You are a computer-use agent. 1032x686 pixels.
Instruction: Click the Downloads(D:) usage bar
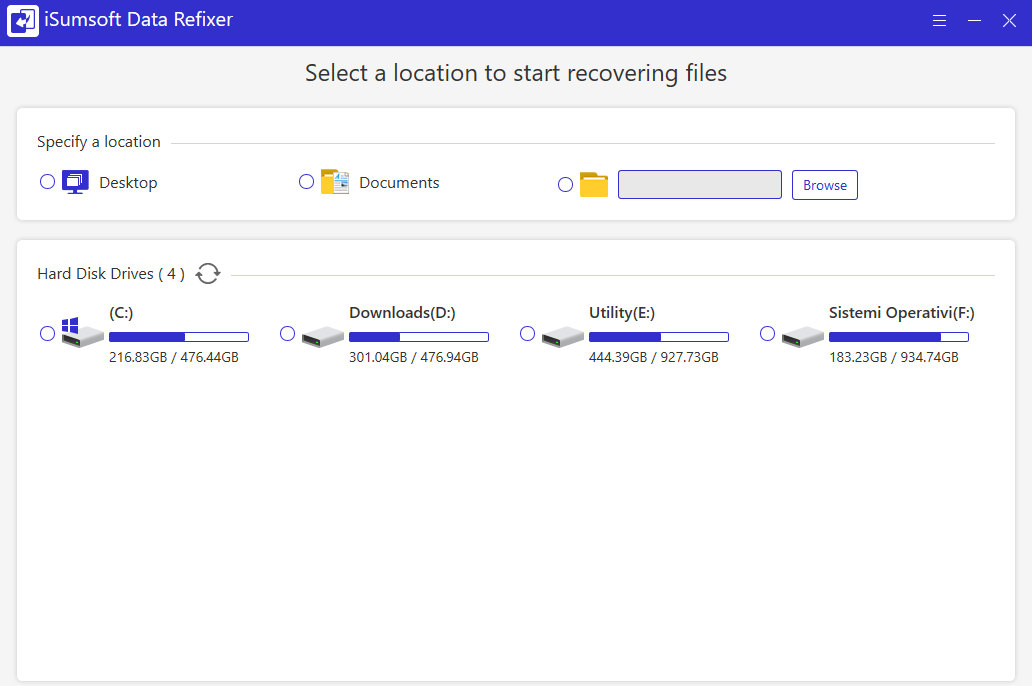tap(419, 337)
